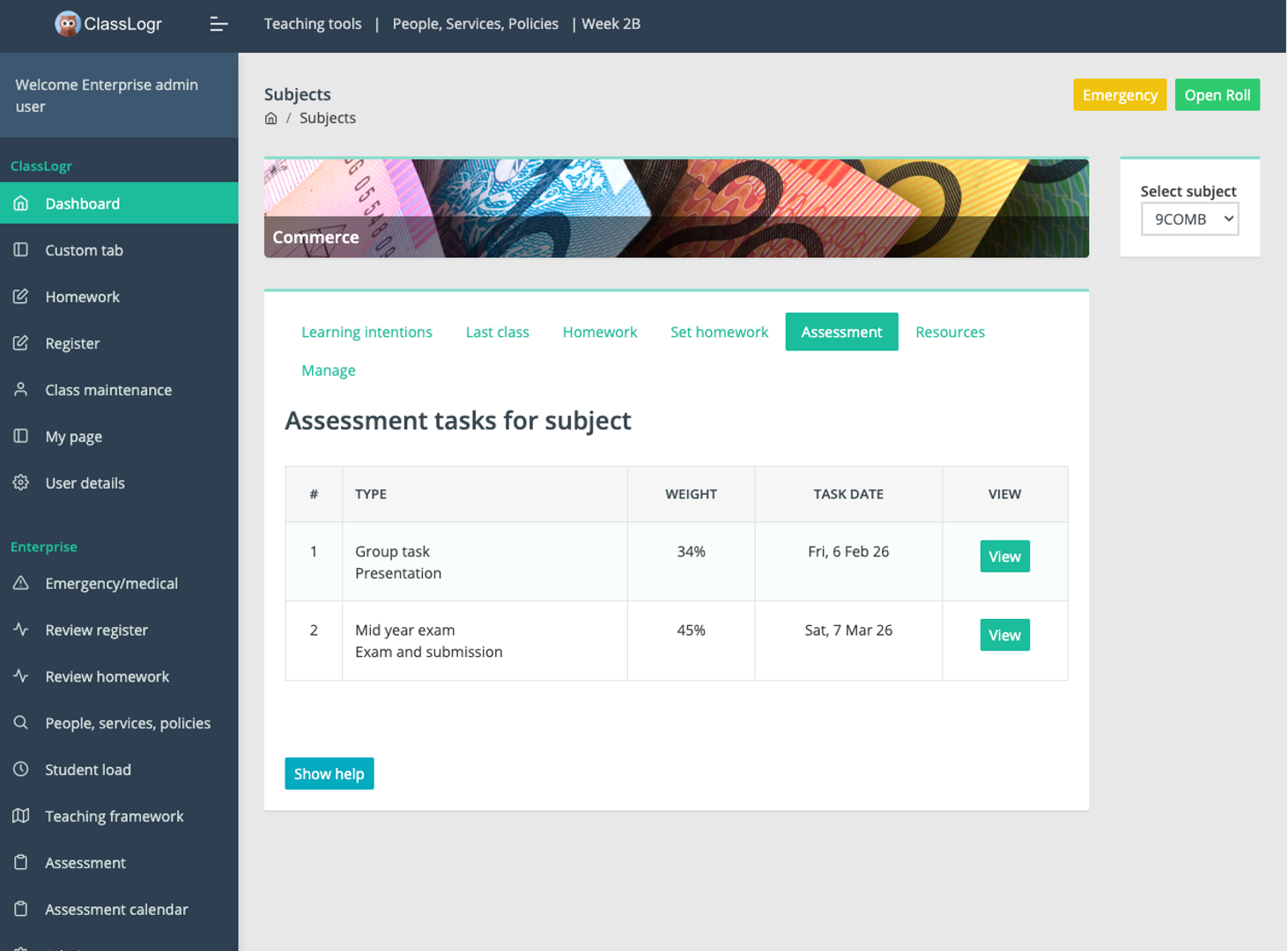Open the Select subject dropdown

1189,219
